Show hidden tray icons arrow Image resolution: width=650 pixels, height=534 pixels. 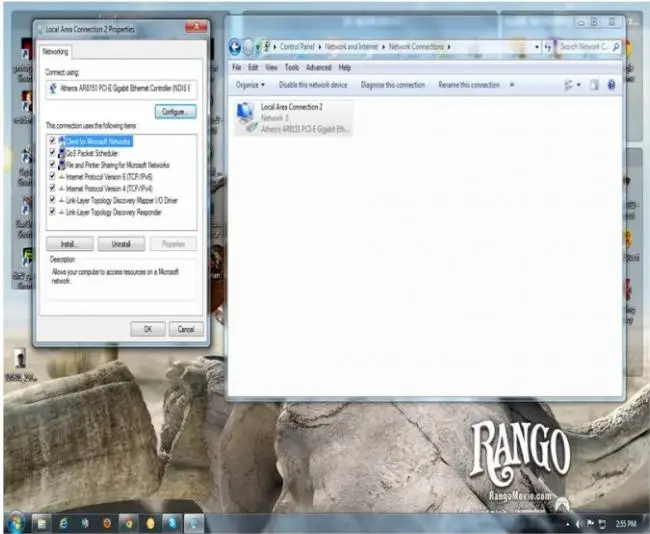click(568, 524)
